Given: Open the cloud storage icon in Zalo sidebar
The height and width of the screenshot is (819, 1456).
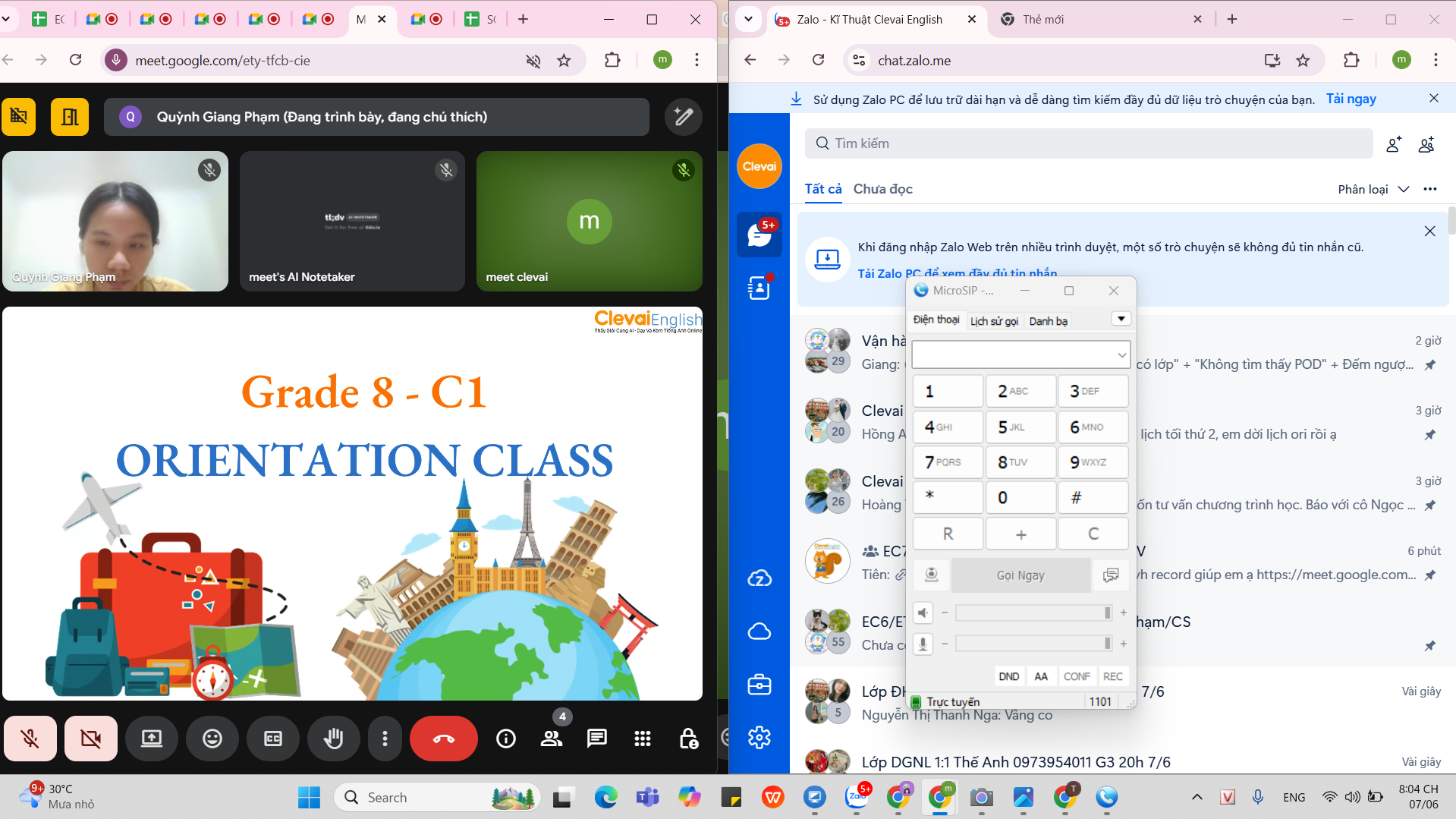Looking at the screenshot, I should (x=759, y=632).
